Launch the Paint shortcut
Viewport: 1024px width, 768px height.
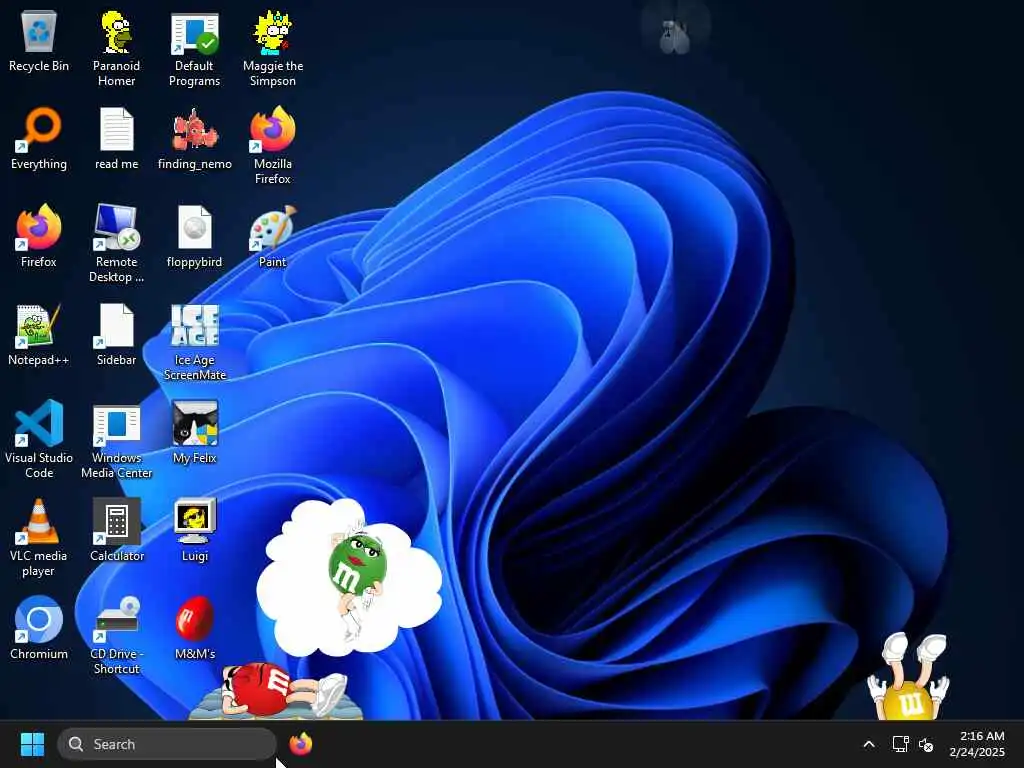(x=273, y=236)
